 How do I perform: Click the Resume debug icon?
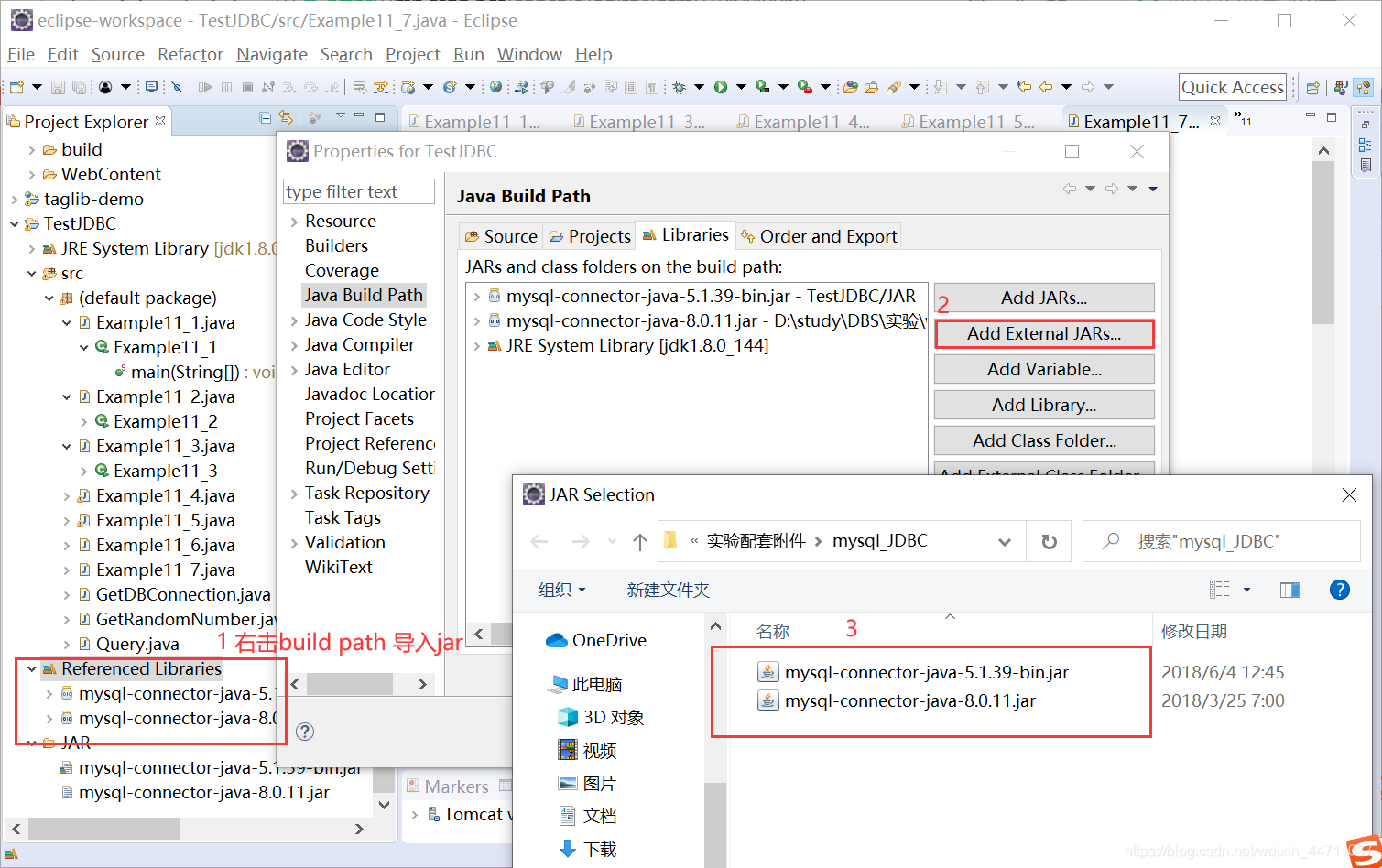click(205, 87)
